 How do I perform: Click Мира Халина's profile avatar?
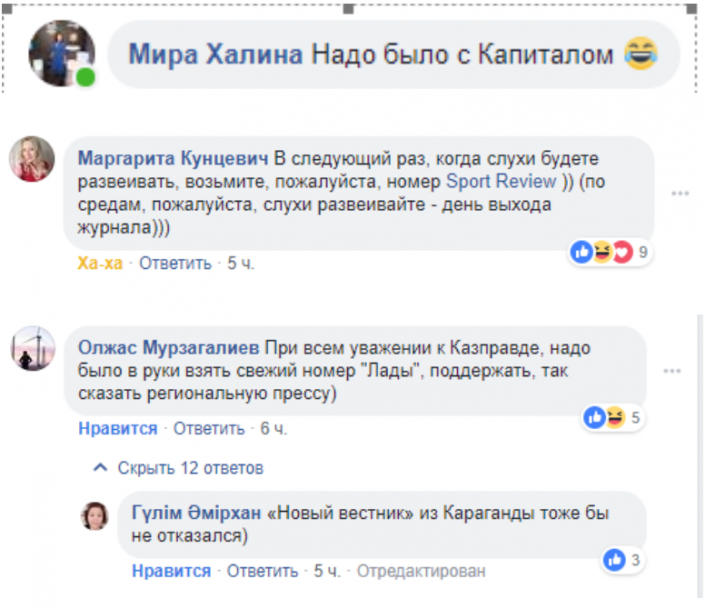pyautogui.click(x=62, y=53)
